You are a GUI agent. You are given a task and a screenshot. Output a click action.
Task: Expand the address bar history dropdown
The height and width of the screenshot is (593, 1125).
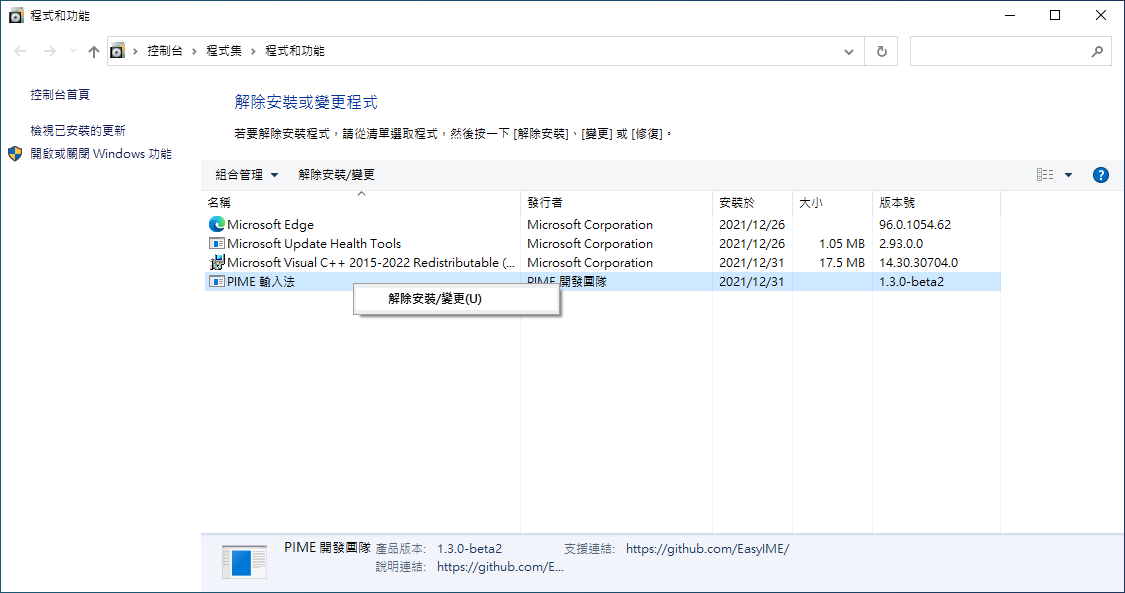pos(848,50)
